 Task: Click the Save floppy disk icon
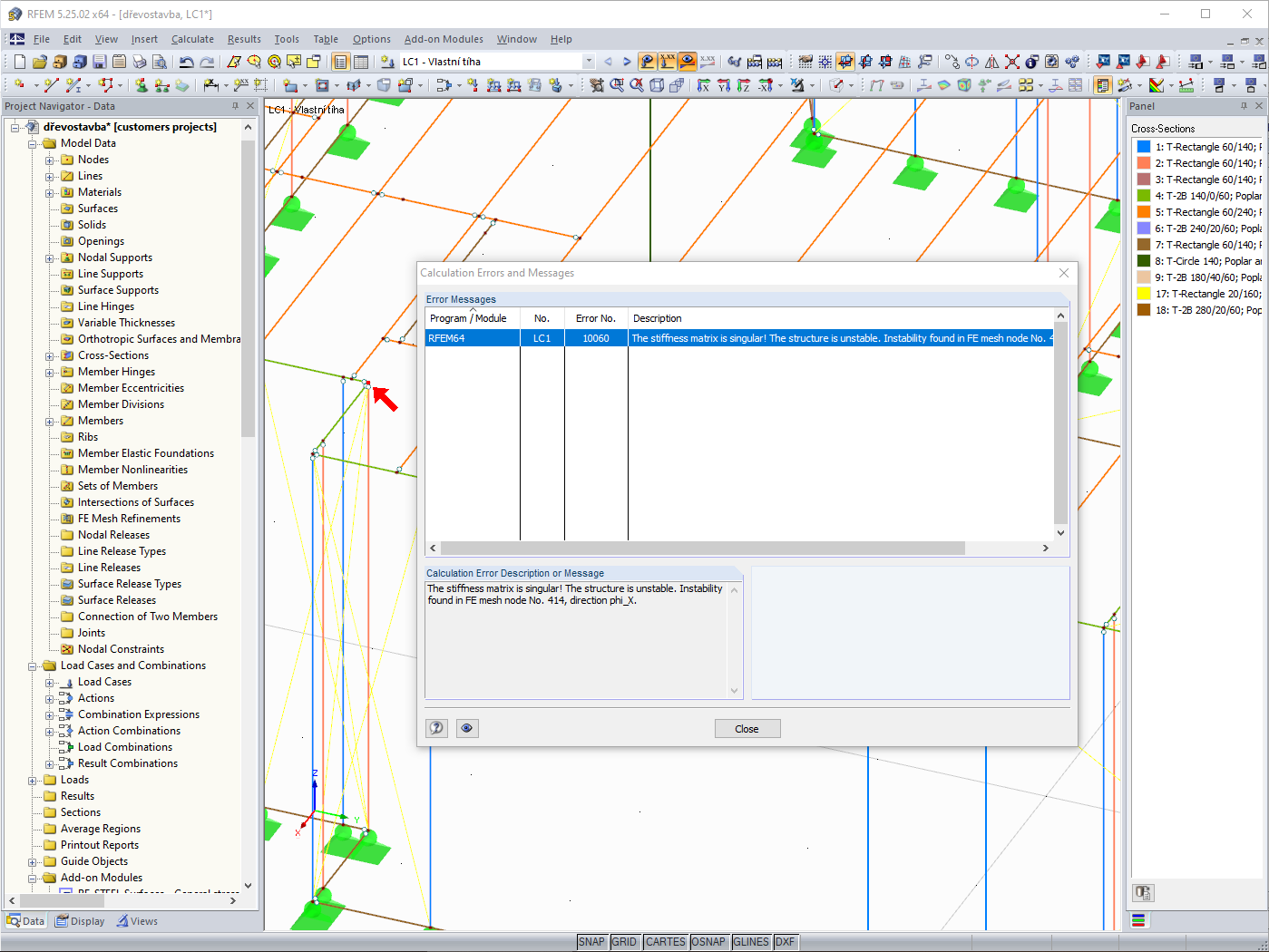[99, 62]
